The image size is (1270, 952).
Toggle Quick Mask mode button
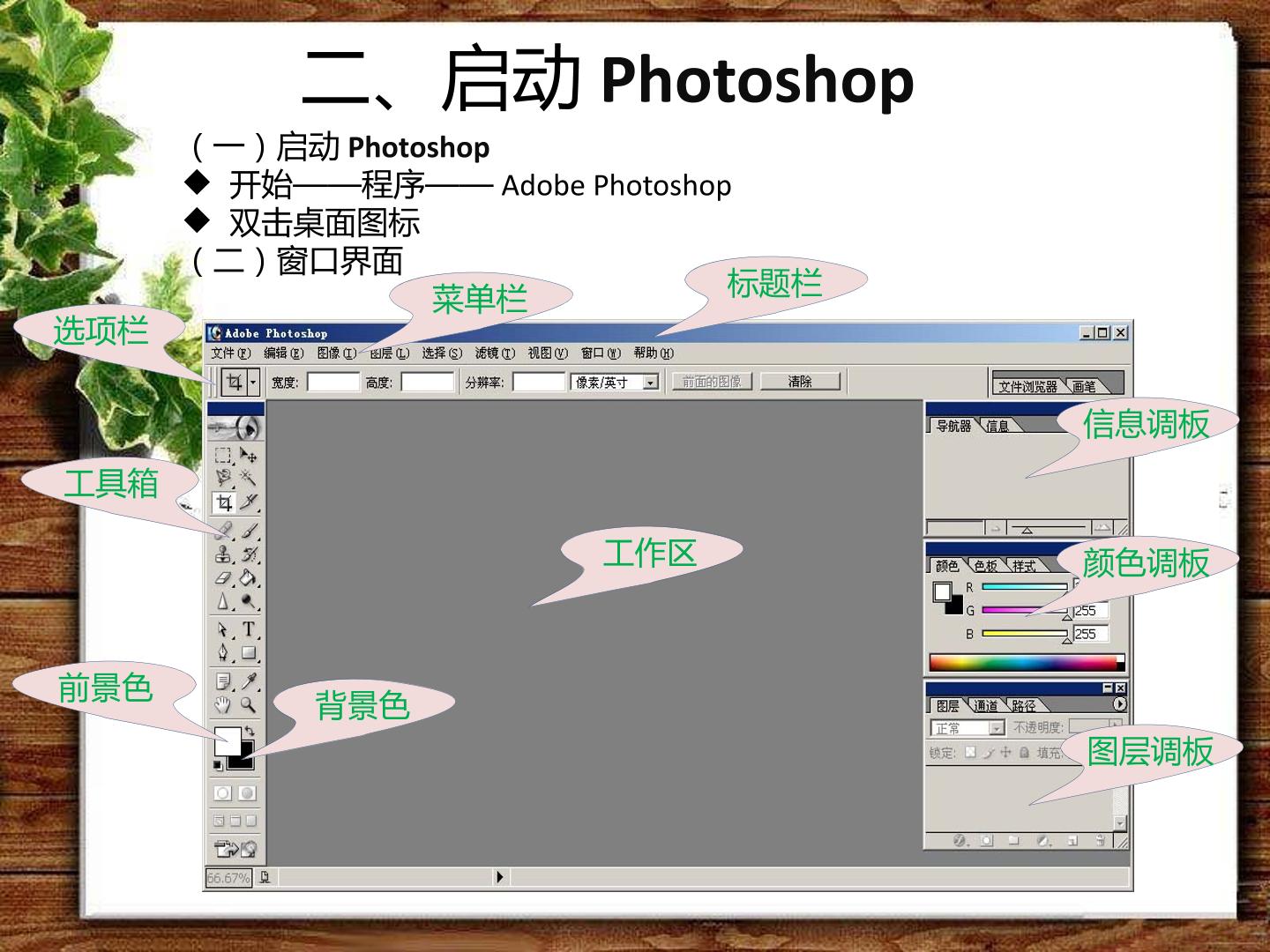click(x=248, y=793)
